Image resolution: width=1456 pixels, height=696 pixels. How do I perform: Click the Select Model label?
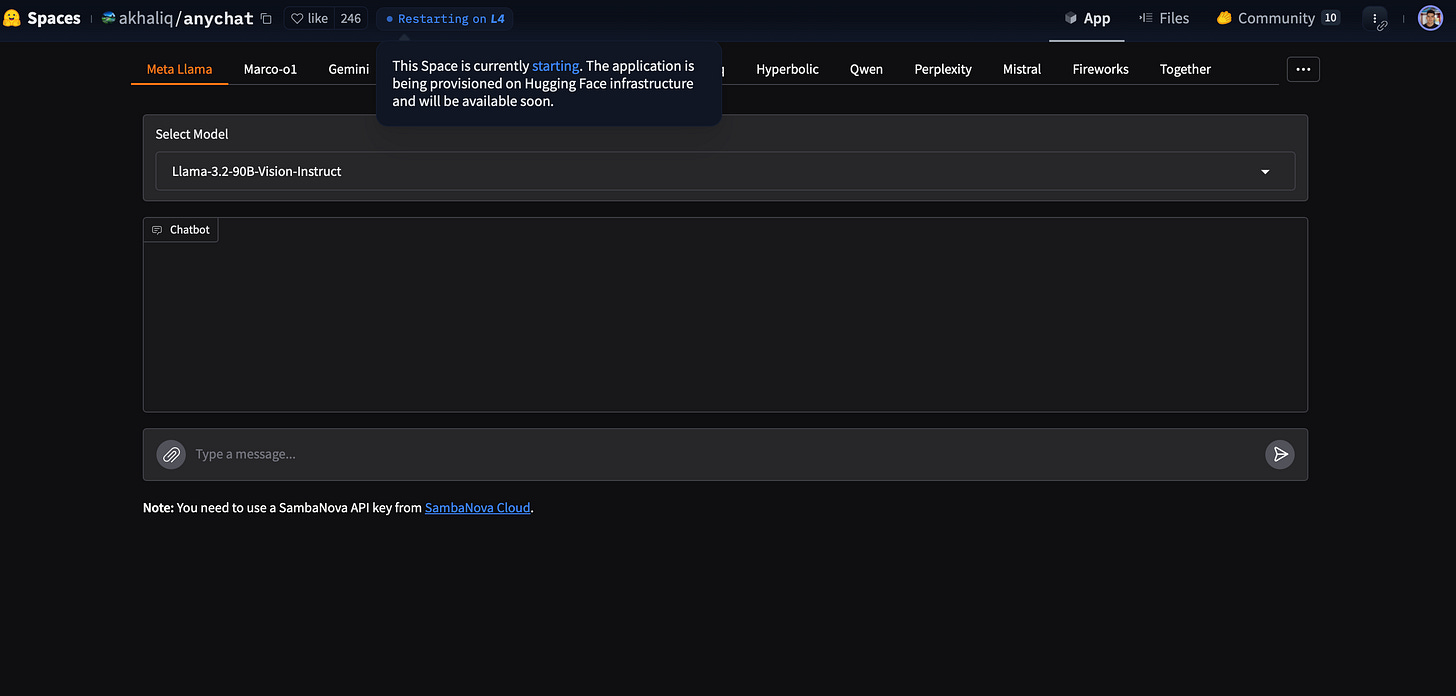click(x=192, y=134)
